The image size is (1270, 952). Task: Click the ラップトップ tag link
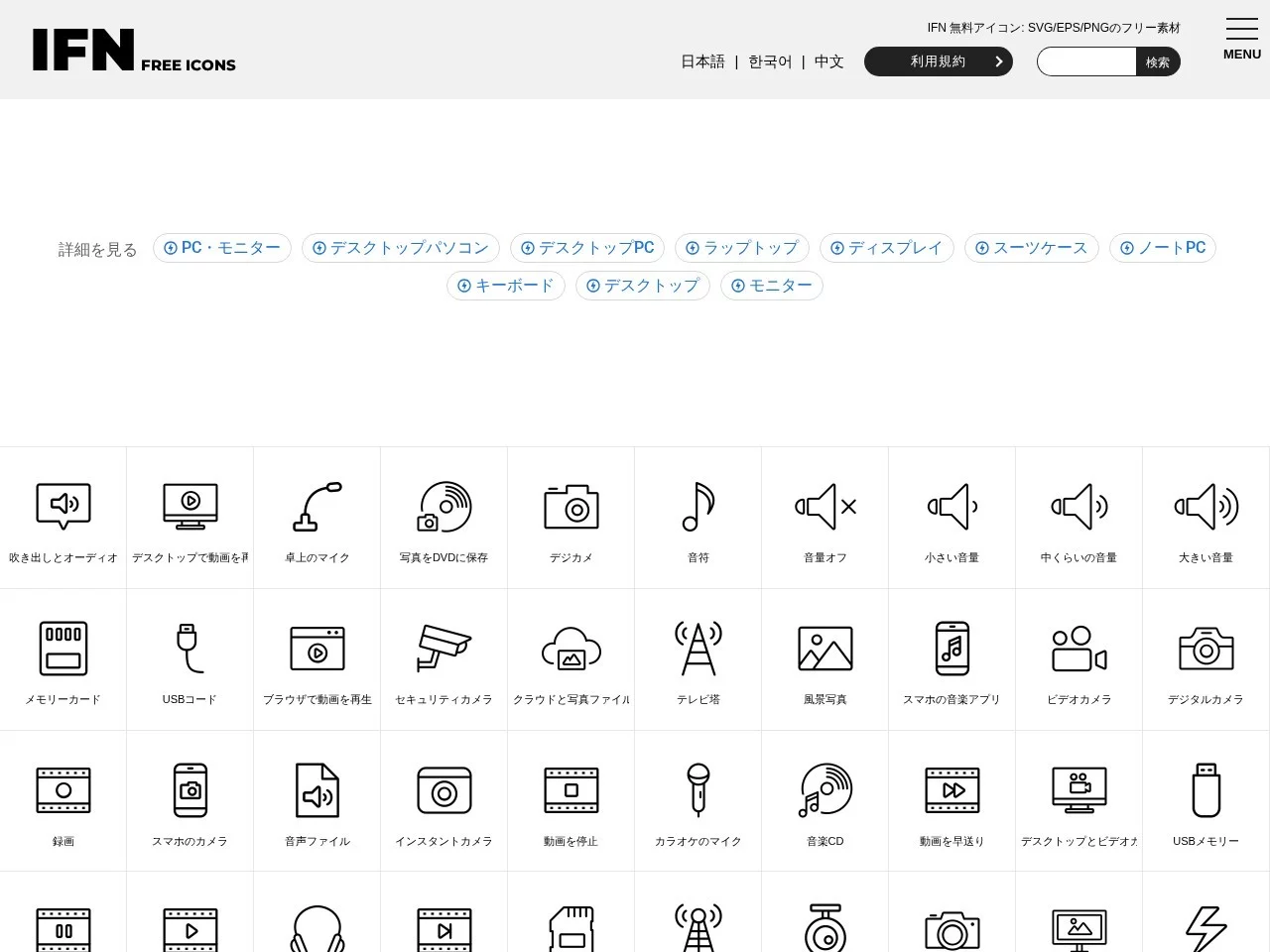click(x=742, y=248)
